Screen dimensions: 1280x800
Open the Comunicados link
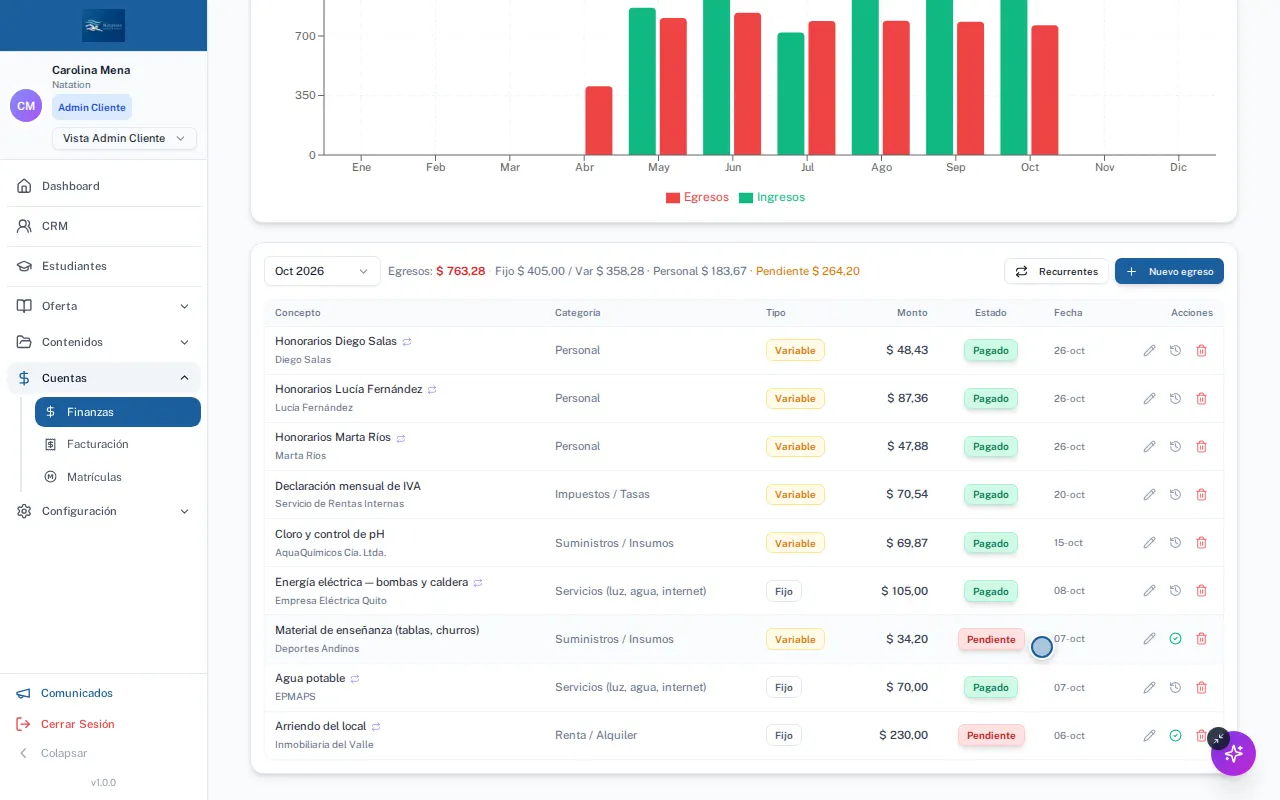65,693
